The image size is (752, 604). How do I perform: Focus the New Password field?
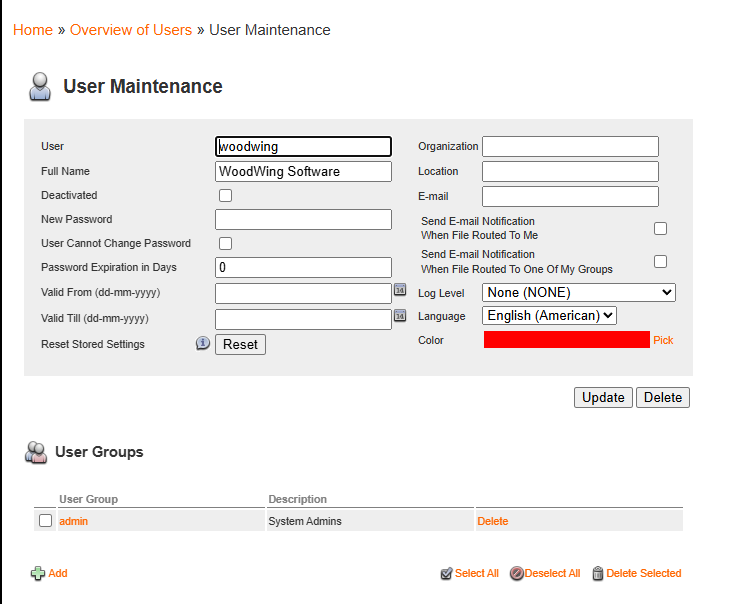tap(304, 219)
